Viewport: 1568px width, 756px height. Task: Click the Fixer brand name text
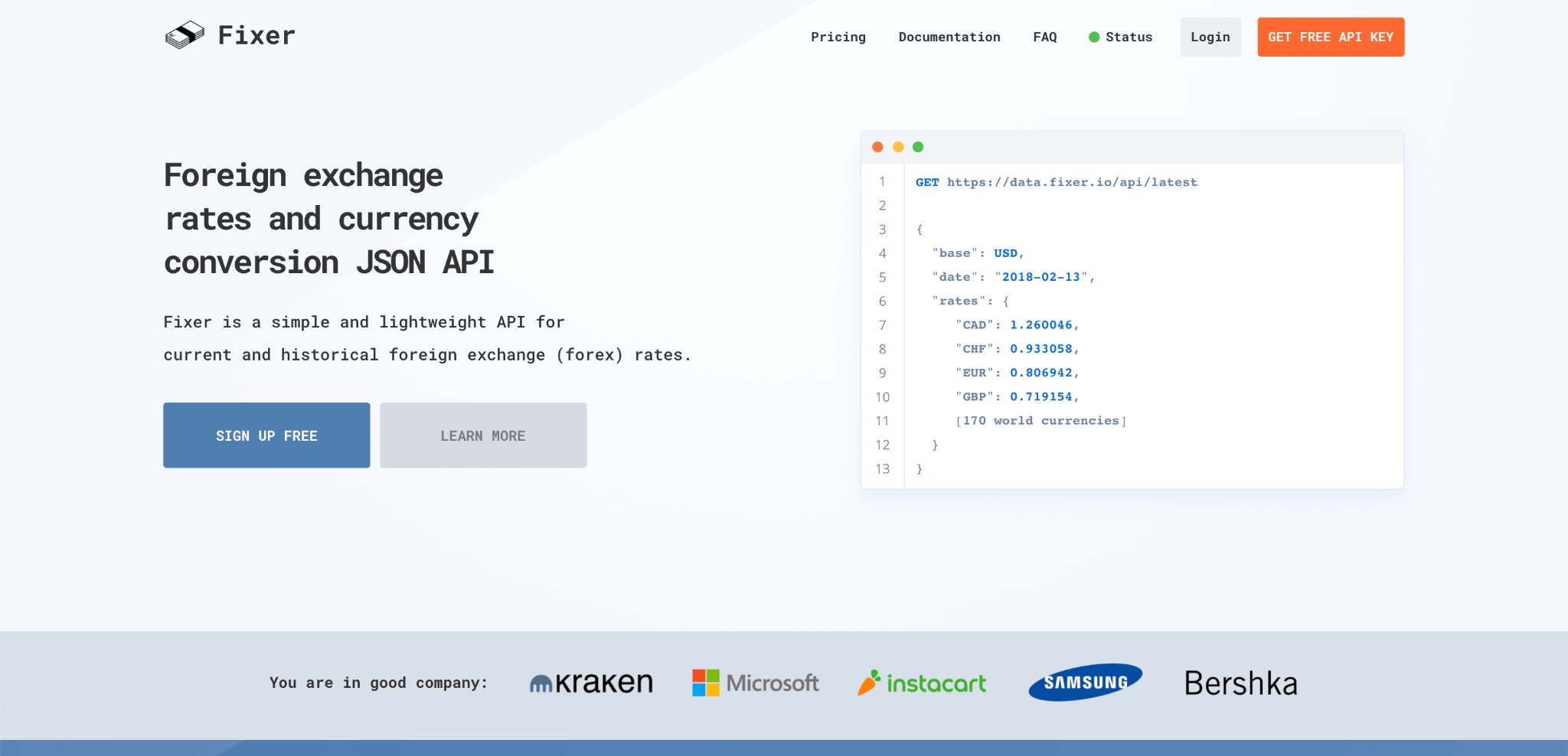[x=256, y=35]
